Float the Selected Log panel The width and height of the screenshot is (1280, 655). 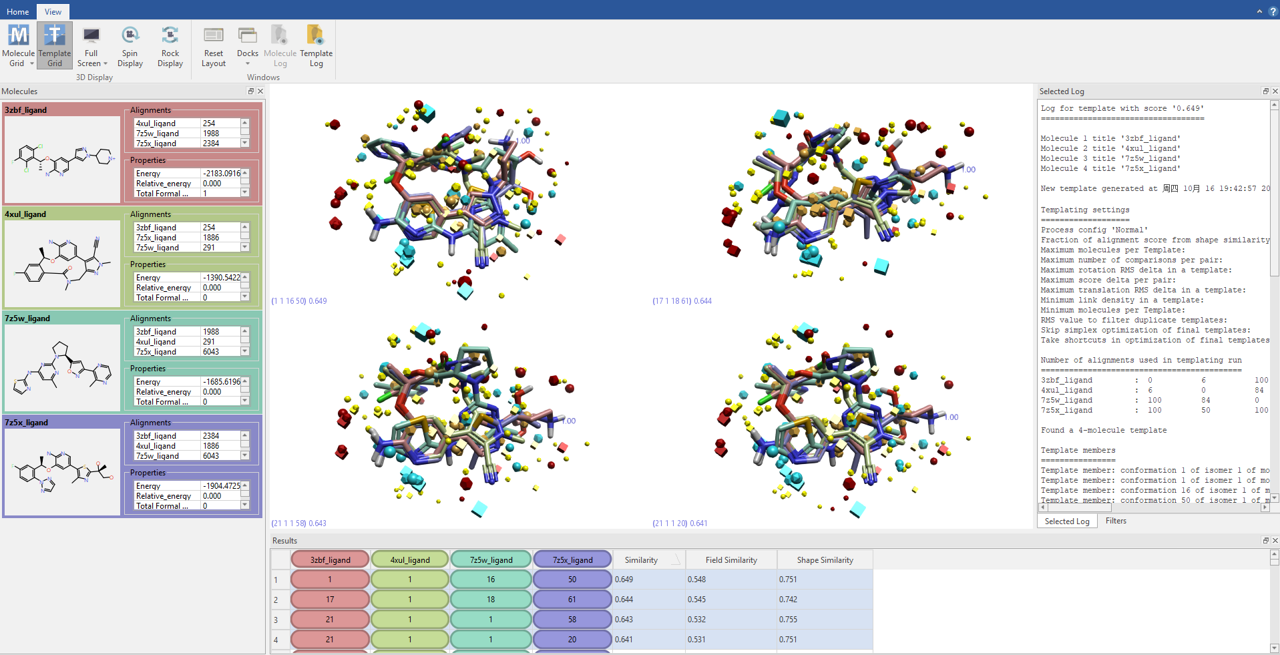click(x=1265, y=91)
